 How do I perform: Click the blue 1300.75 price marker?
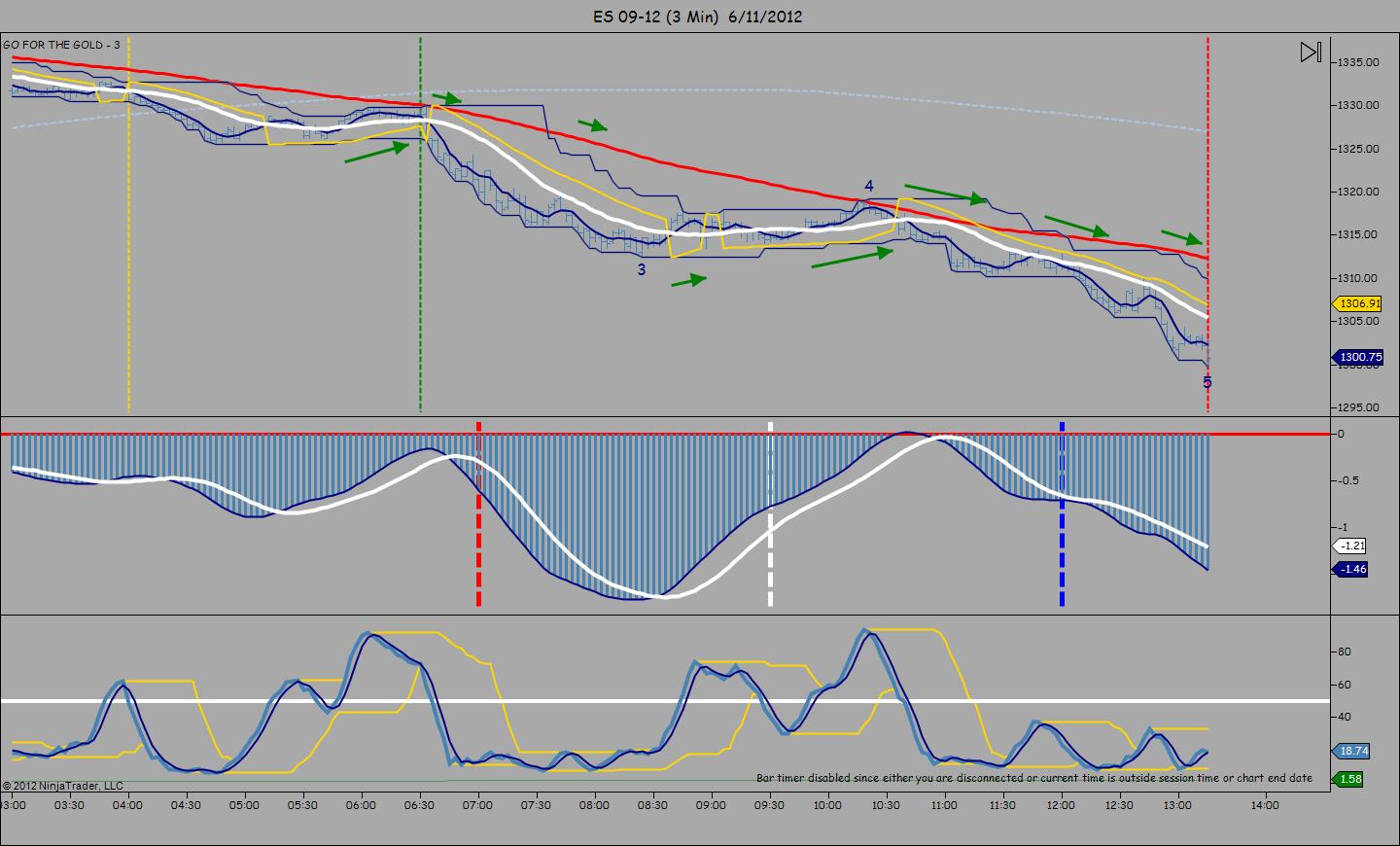point(1359,357)
